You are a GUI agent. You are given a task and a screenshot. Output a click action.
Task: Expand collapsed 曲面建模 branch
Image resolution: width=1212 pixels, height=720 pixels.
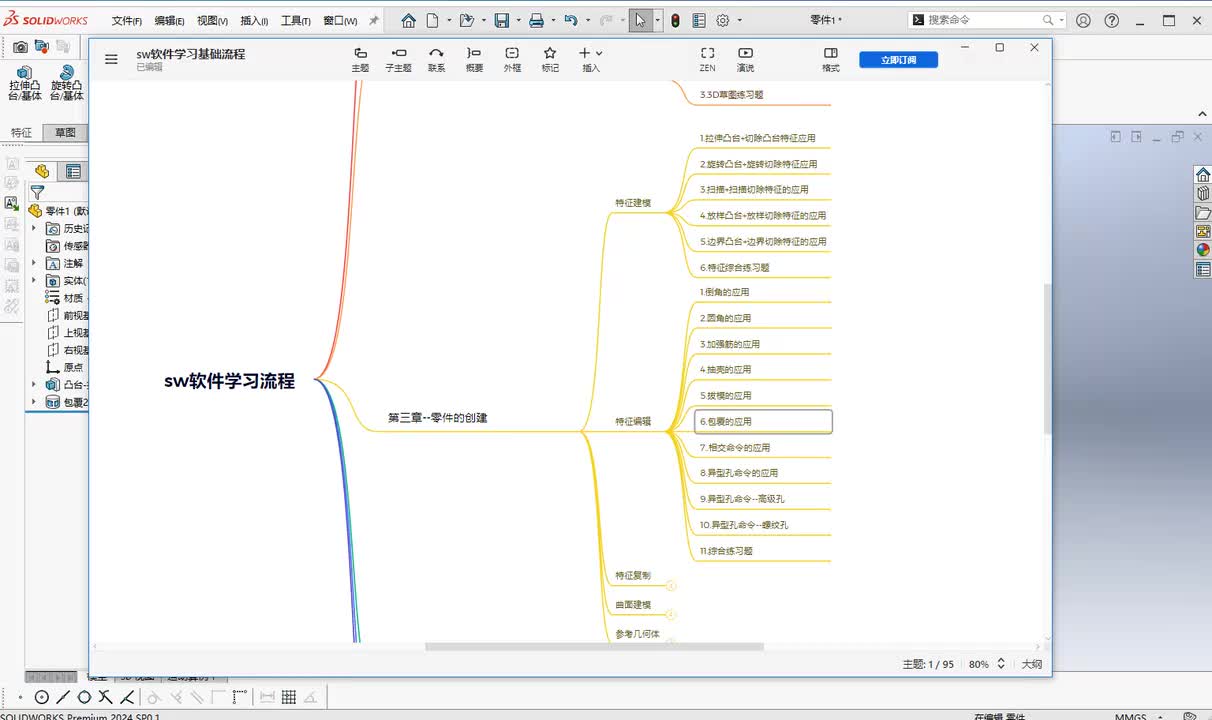point(671,615)
